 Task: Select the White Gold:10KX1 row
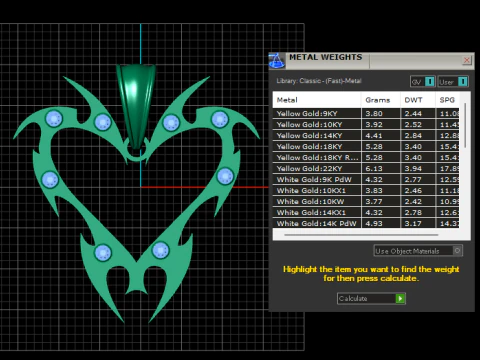click(366, 190)
